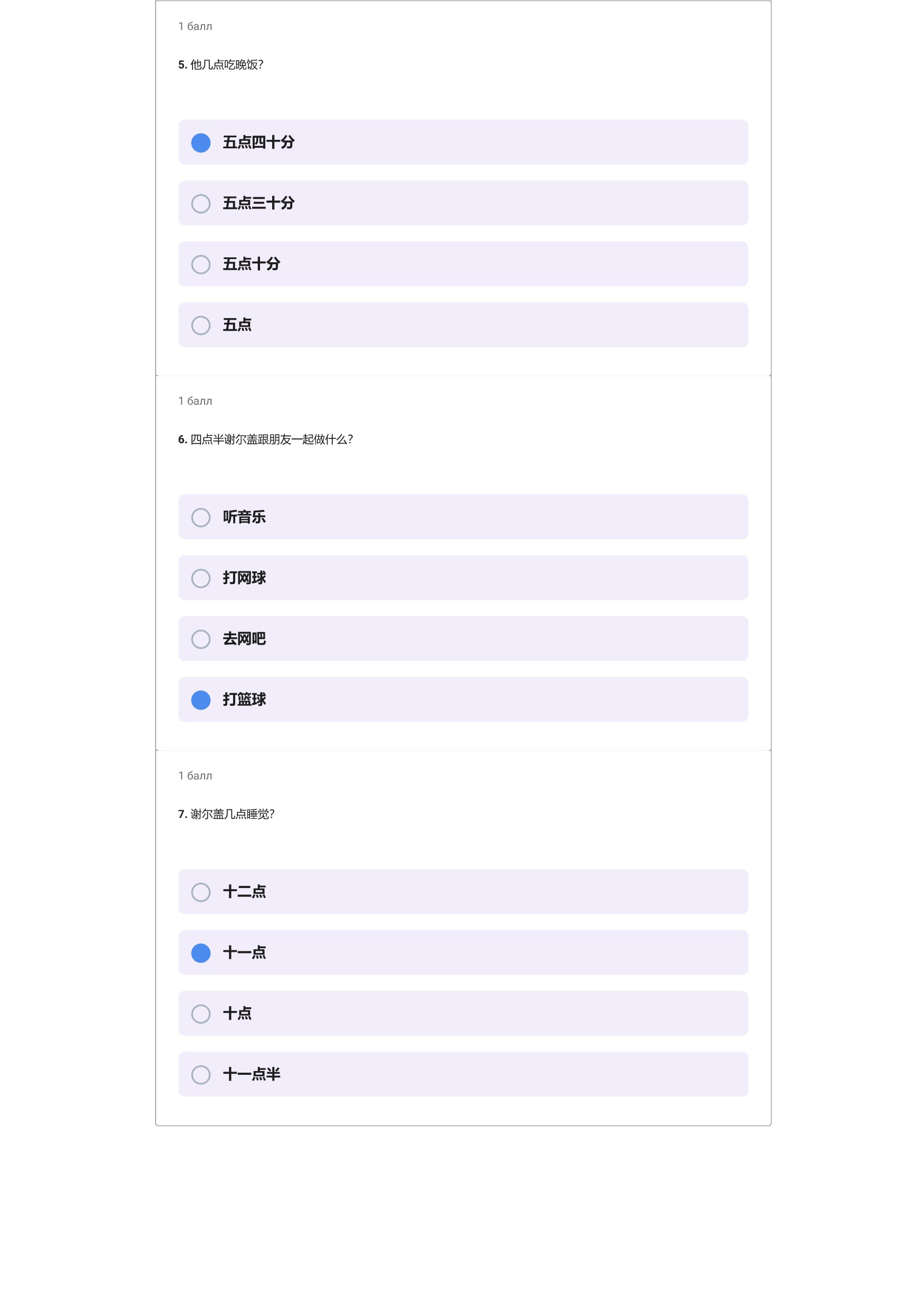Click the 十点 answer label text
This screenshot has width=924, height=1308.
tap(237, 1014)
